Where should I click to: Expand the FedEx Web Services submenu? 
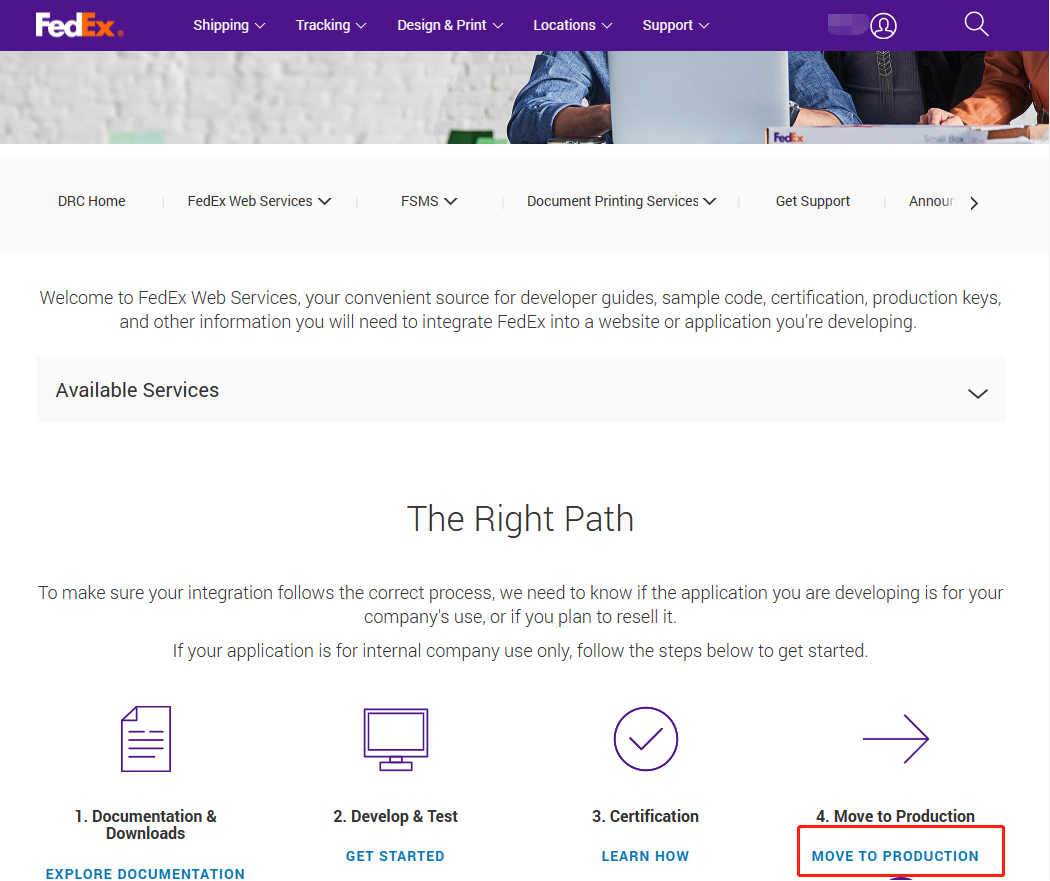[259, 201]
